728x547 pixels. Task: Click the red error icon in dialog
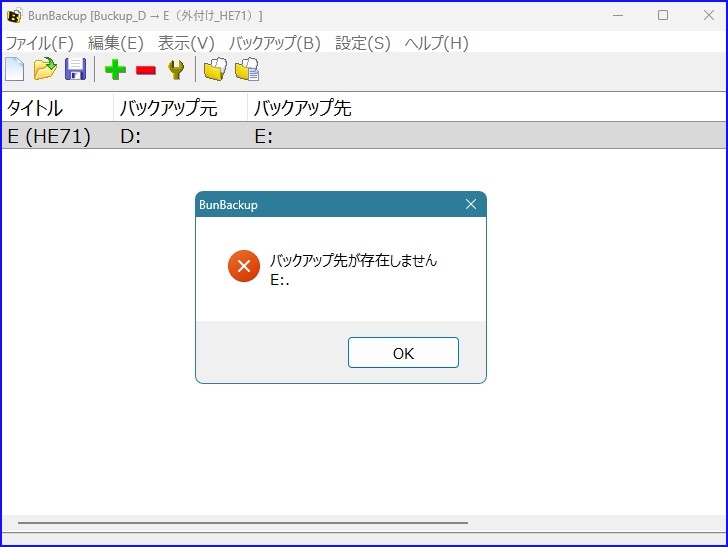(244, 266)
